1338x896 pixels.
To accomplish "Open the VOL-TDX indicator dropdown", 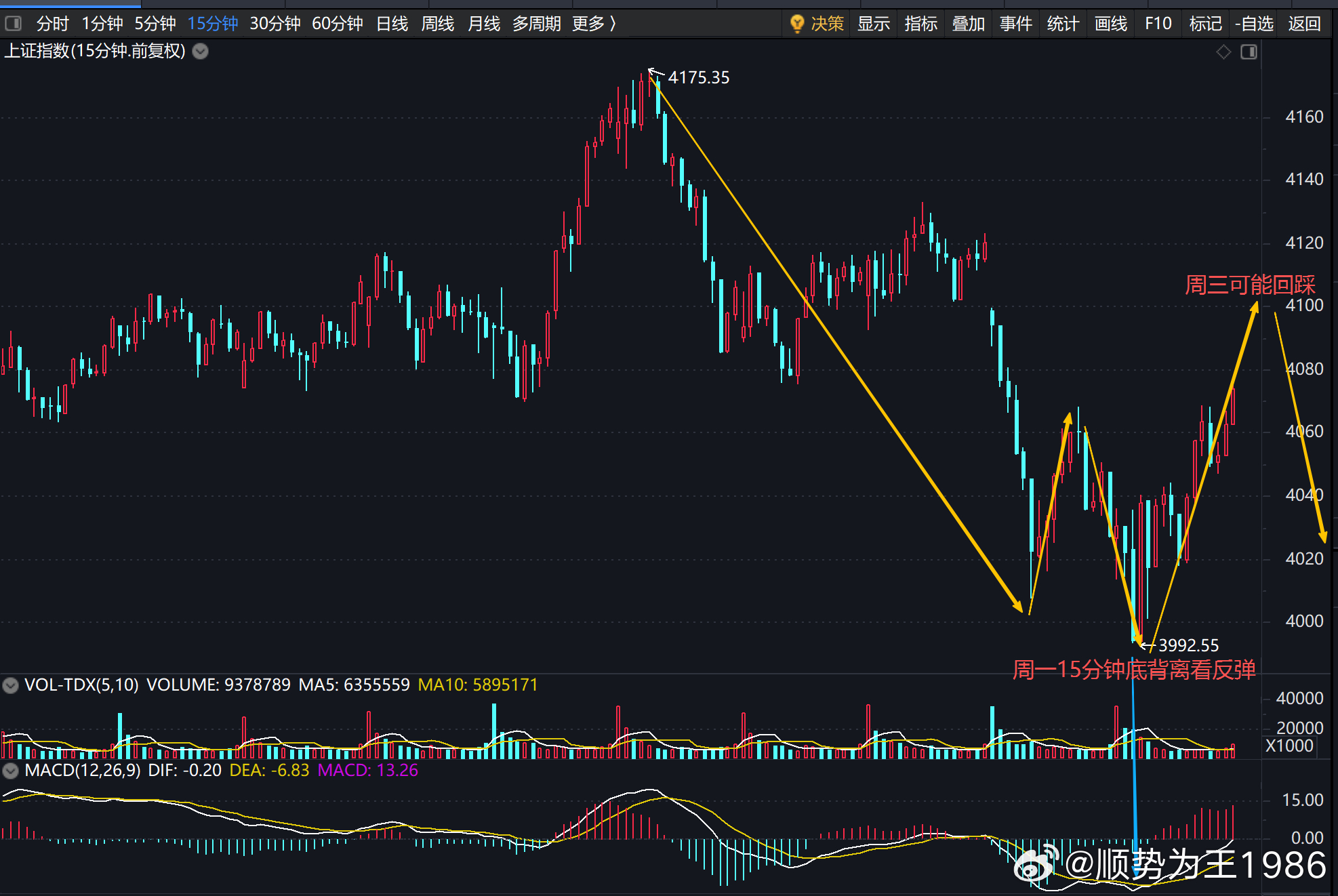I will coord(10,685).
